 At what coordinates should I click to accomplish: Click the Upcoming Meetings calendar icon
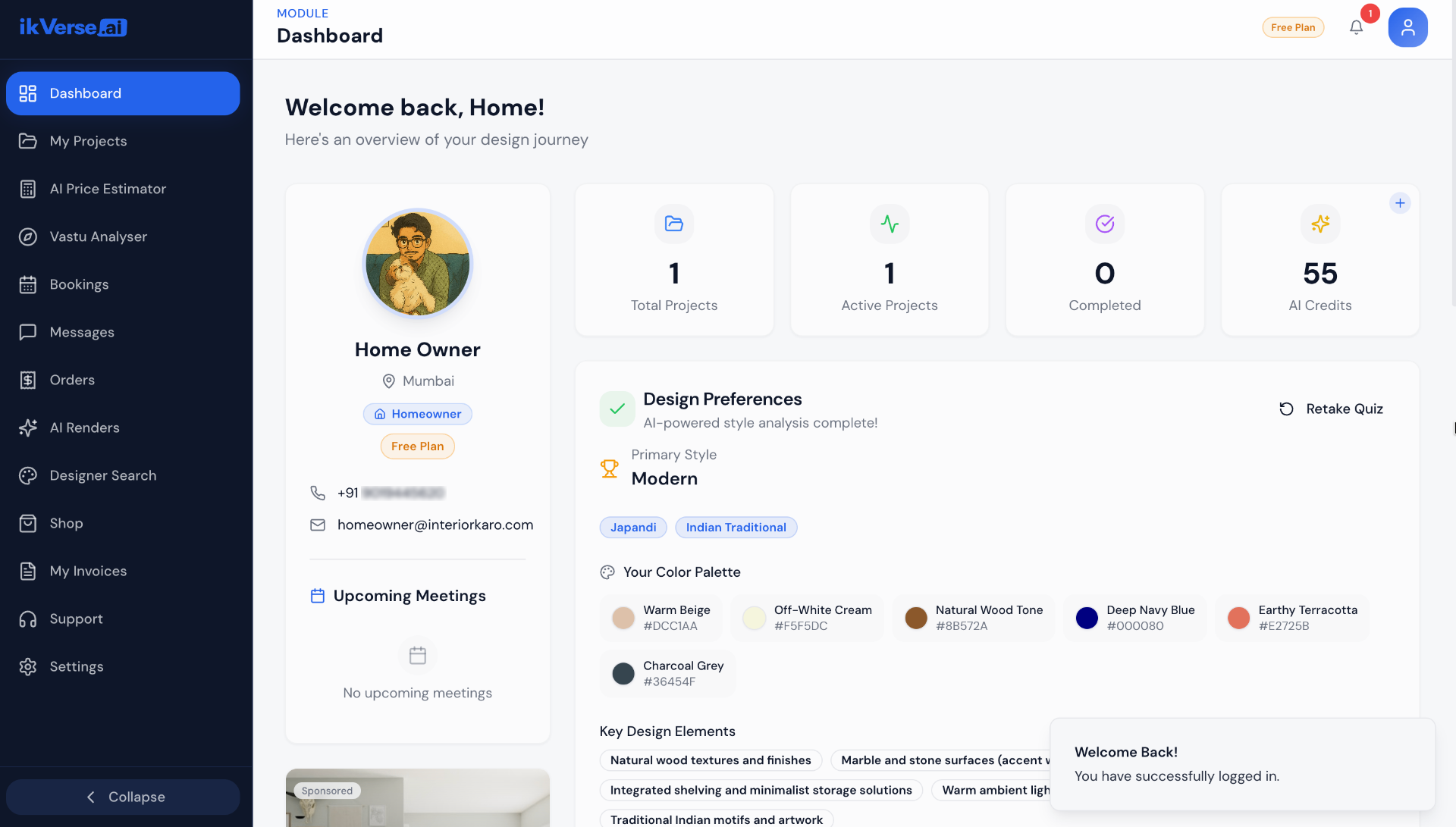point(318,596)
